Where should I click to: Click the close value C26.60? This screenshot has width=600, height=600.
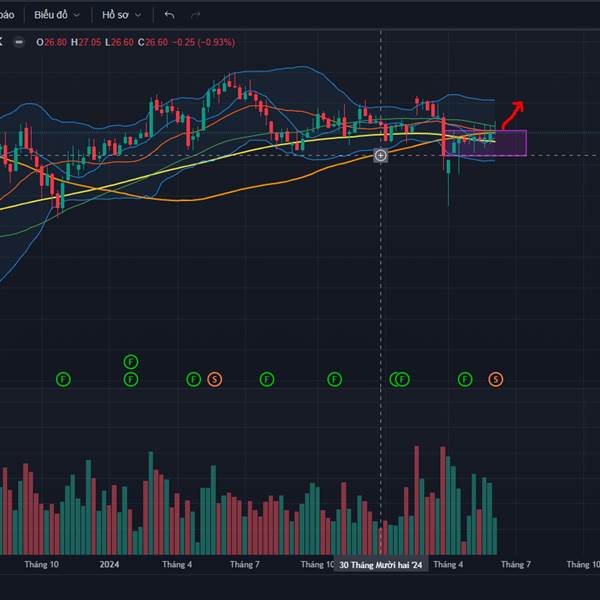pos(153,42)
